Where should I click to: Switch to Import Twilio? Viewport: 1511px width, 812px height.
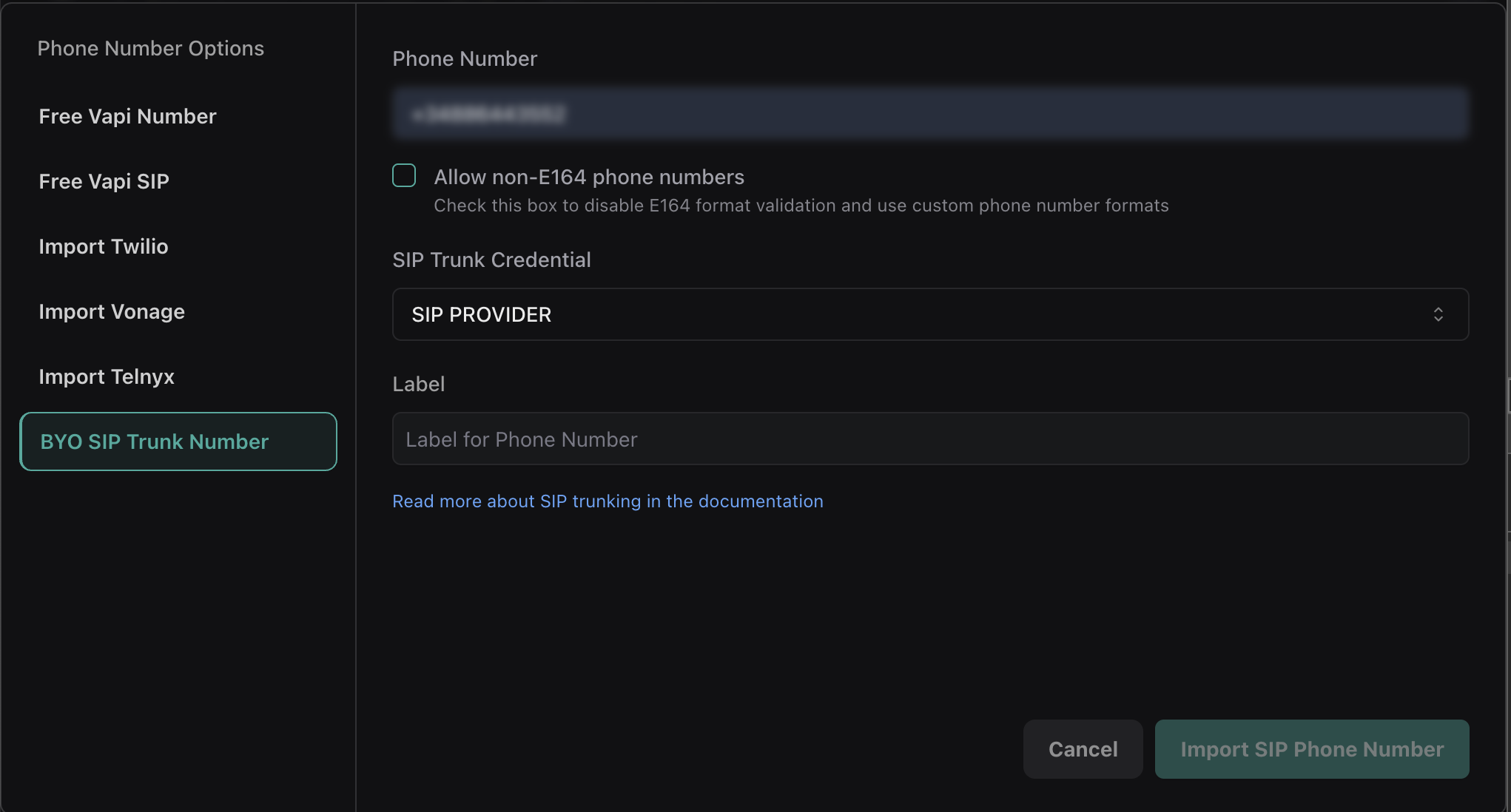click(x=103, y=246)
